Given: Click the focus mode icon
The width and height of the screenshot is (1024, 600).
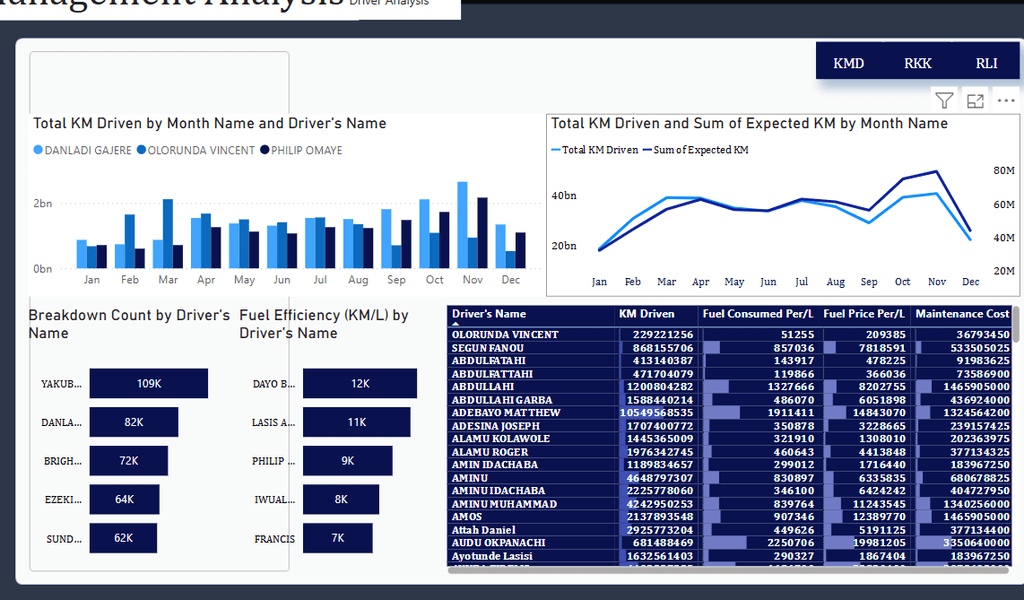Looking at the screenshot, I should click(x=975, y=101).
